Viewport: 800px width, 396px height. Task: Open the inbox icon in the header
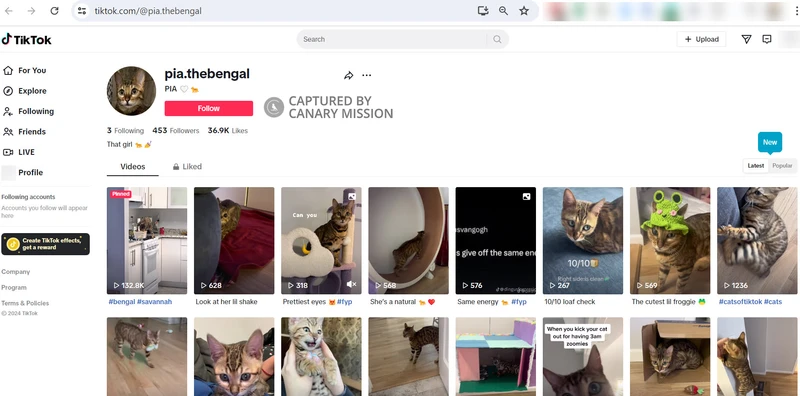(x=766, y=39)
